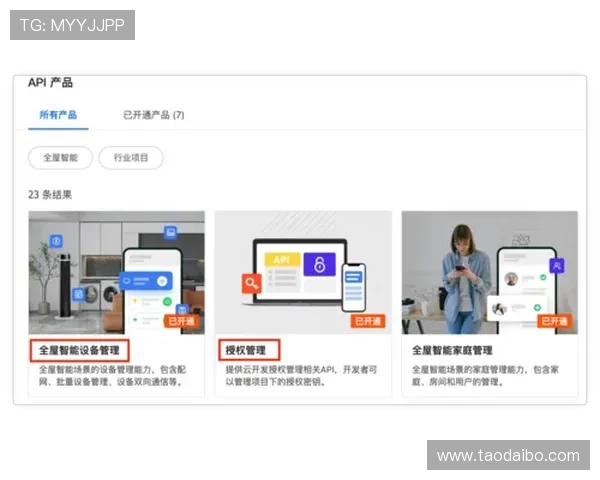The image size is (600, 480).
Task: Open the 全屋智能设备管理 product title
Action: [79, 350]
